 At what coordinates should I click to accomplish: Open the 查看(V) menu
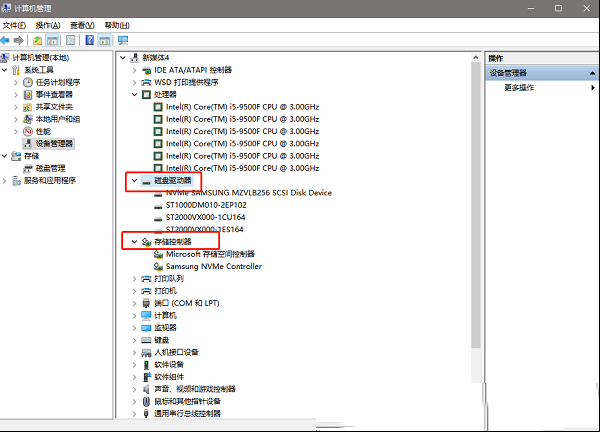pos(83,24)
